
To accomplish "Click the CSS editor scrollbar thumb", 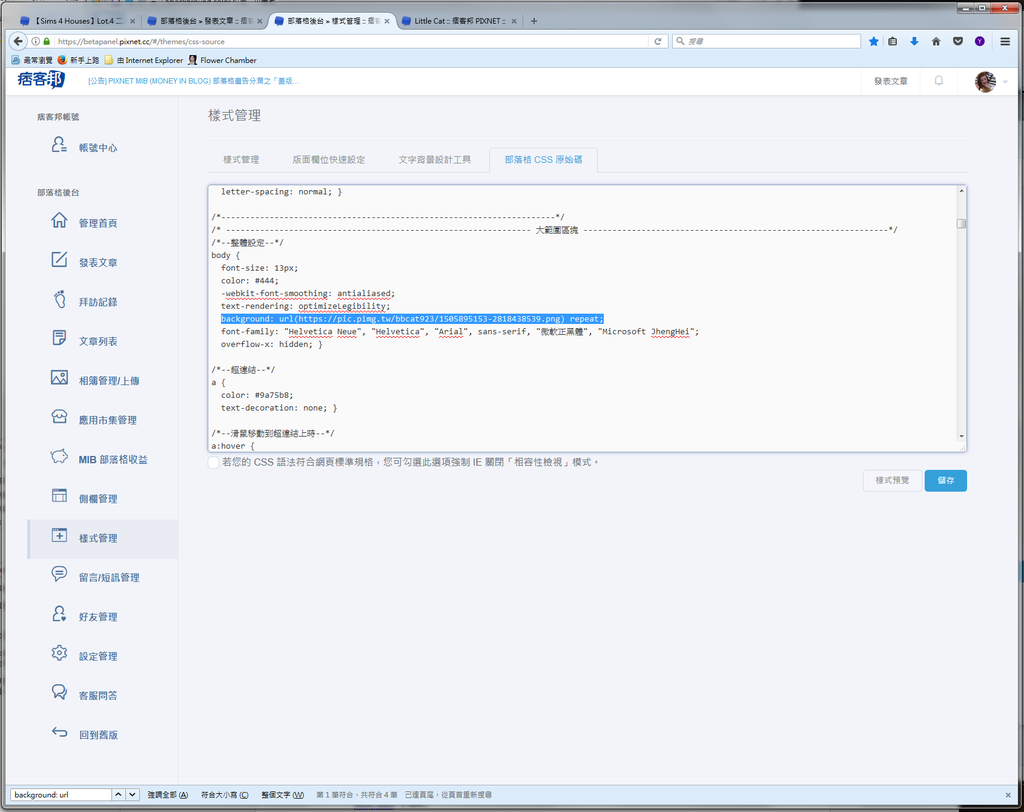I will [x=961, y=223].
